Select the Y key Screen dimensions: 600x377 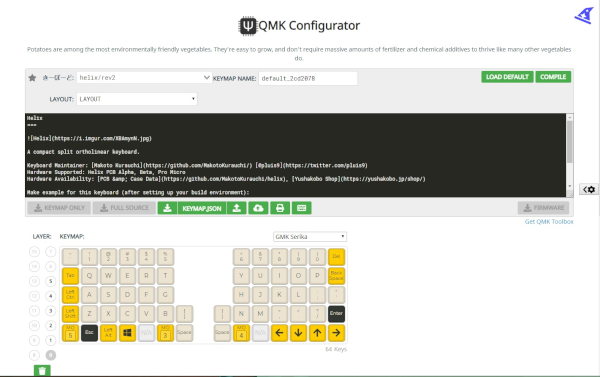tap(241, 276)
